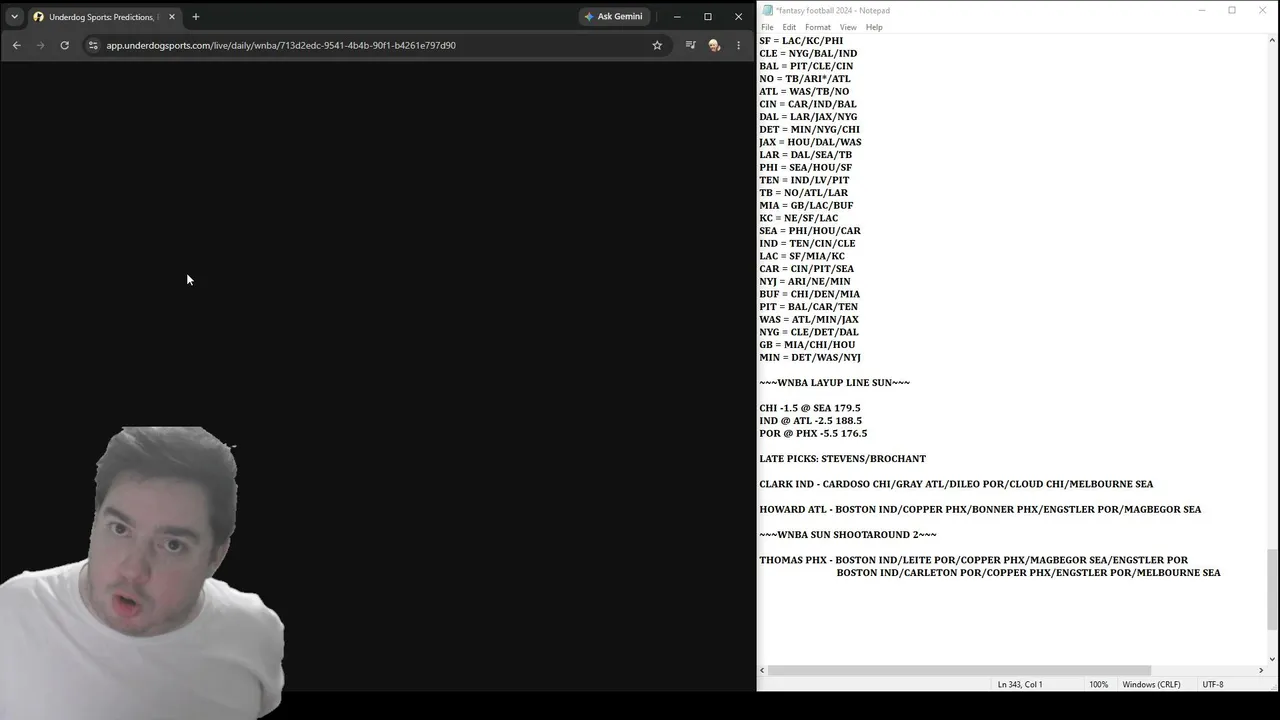1280x720 pixels.
Task: Click the line 'LAC = SF/MIA/KC'
Action: pyautogui.click(x=802, y=257)
